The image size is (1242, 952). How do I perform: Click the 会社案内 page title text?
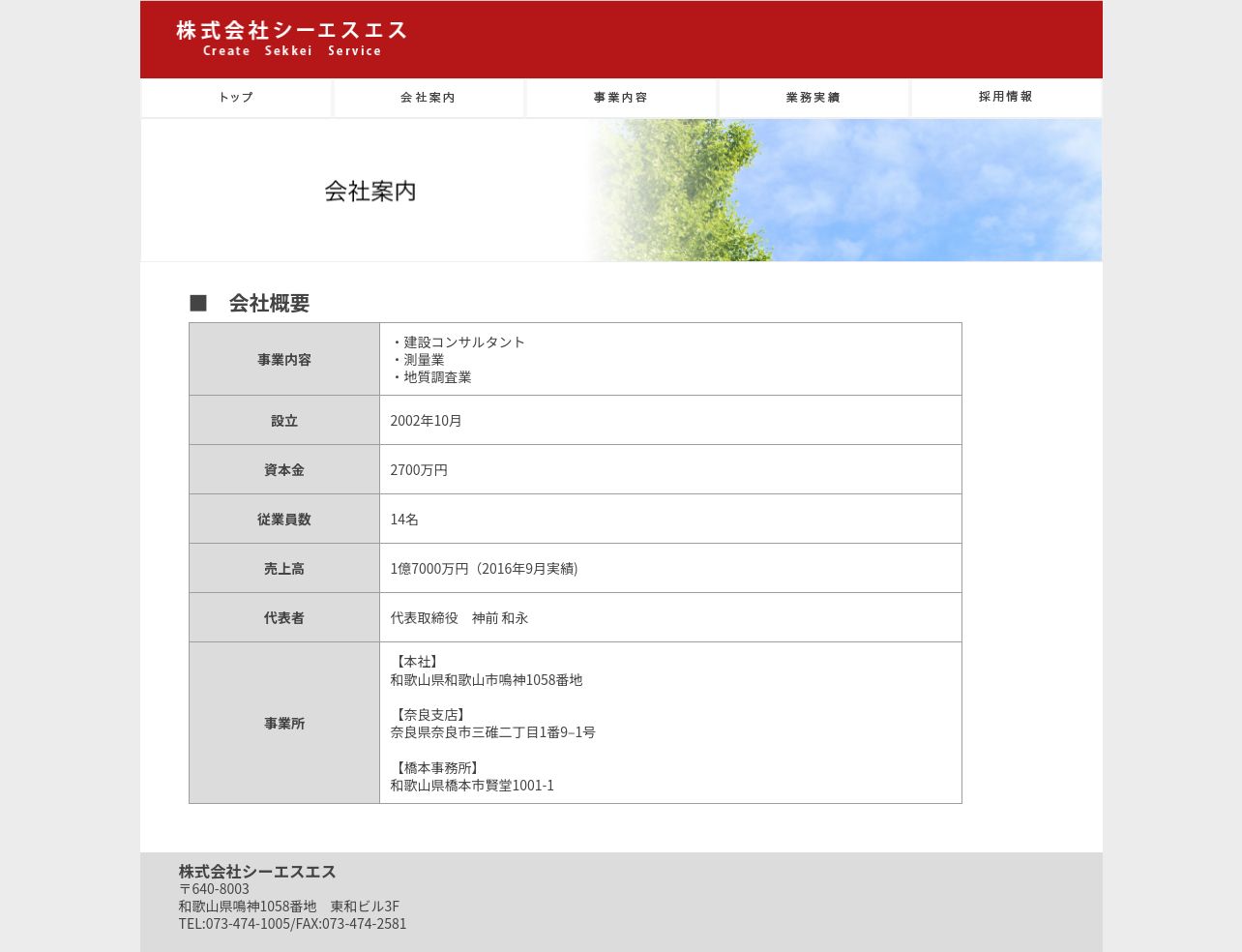tap(370, 191)
